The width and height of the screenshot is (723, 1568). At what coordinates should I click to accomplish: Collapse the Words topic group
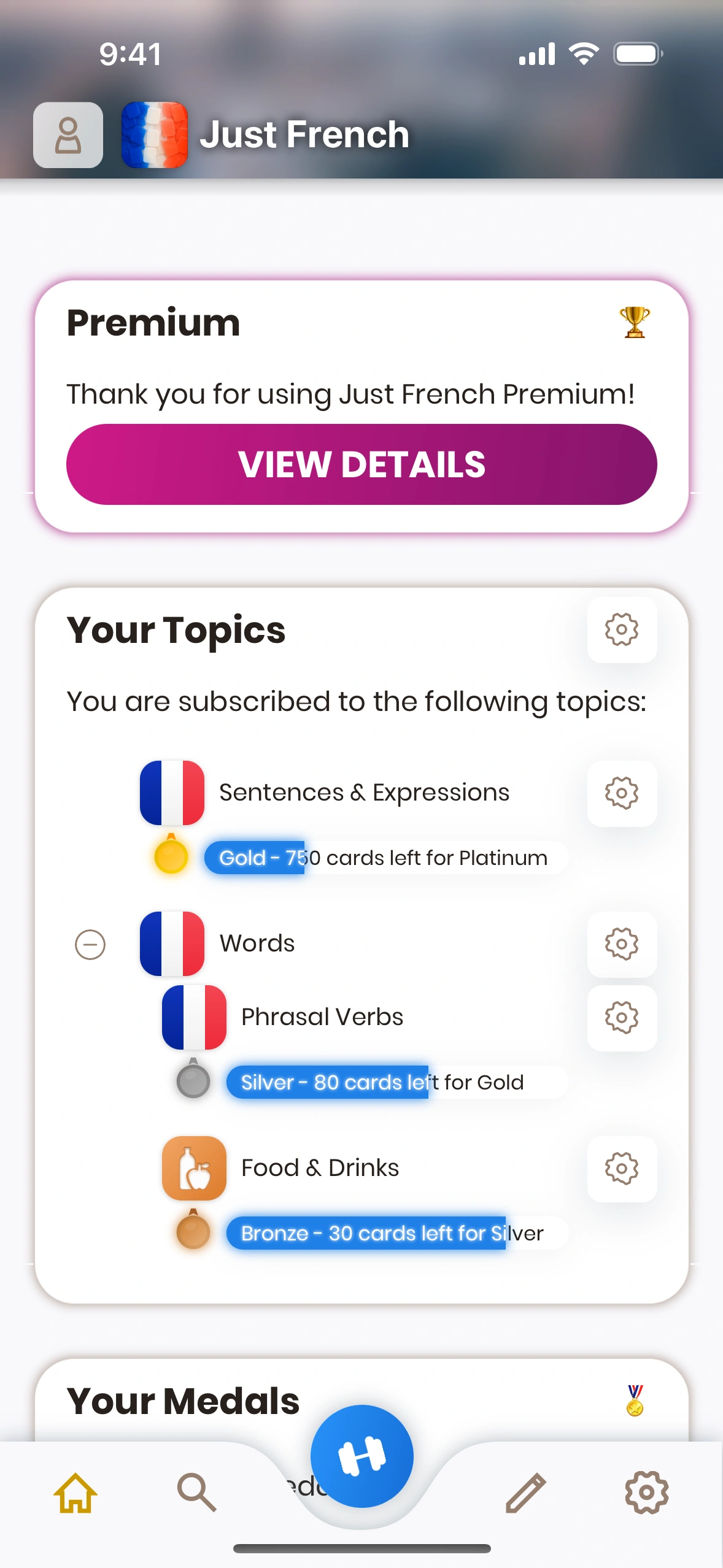click(90, 944)
